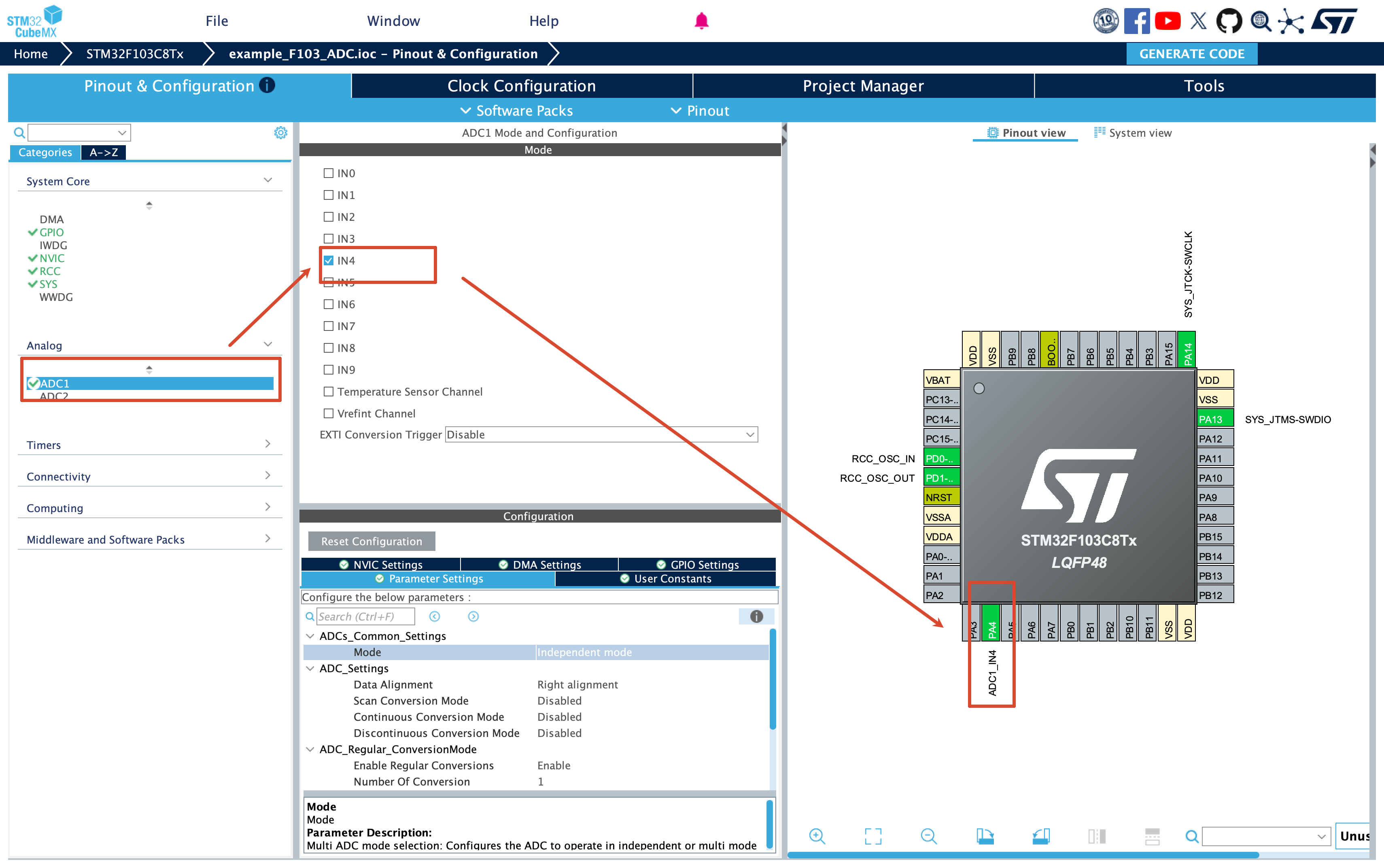Open the categories settings gear
This screenshot has height=868, width=1384.
pos(280,133)
